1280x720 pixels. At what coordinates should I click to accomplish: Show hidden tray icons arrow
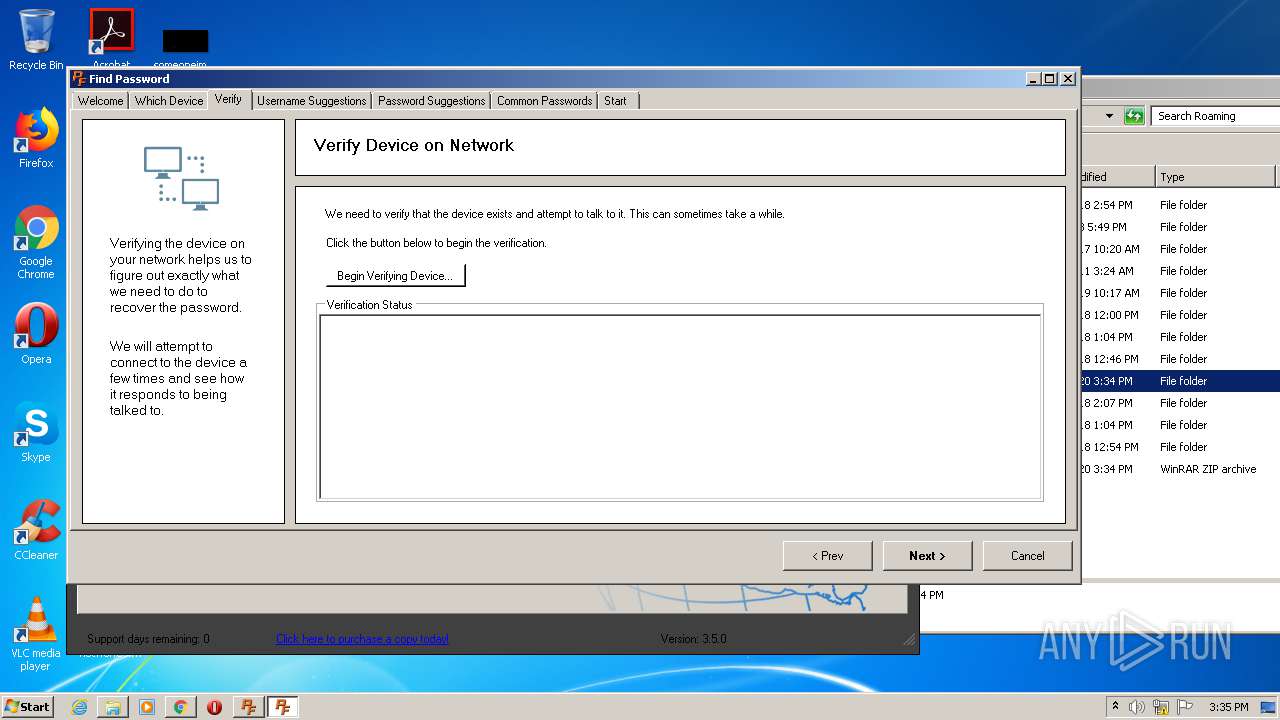1115,707
